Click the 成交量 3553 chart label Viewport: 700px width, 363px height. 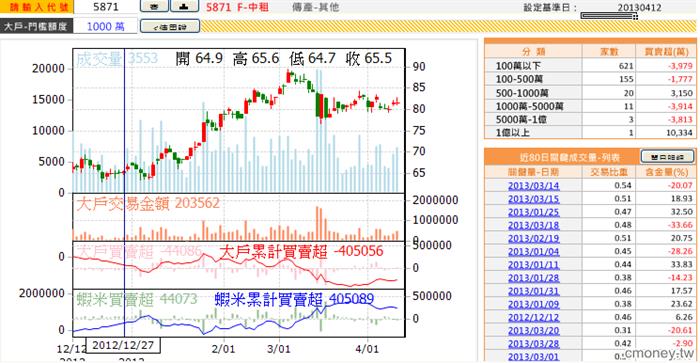[x=117, y=58]
